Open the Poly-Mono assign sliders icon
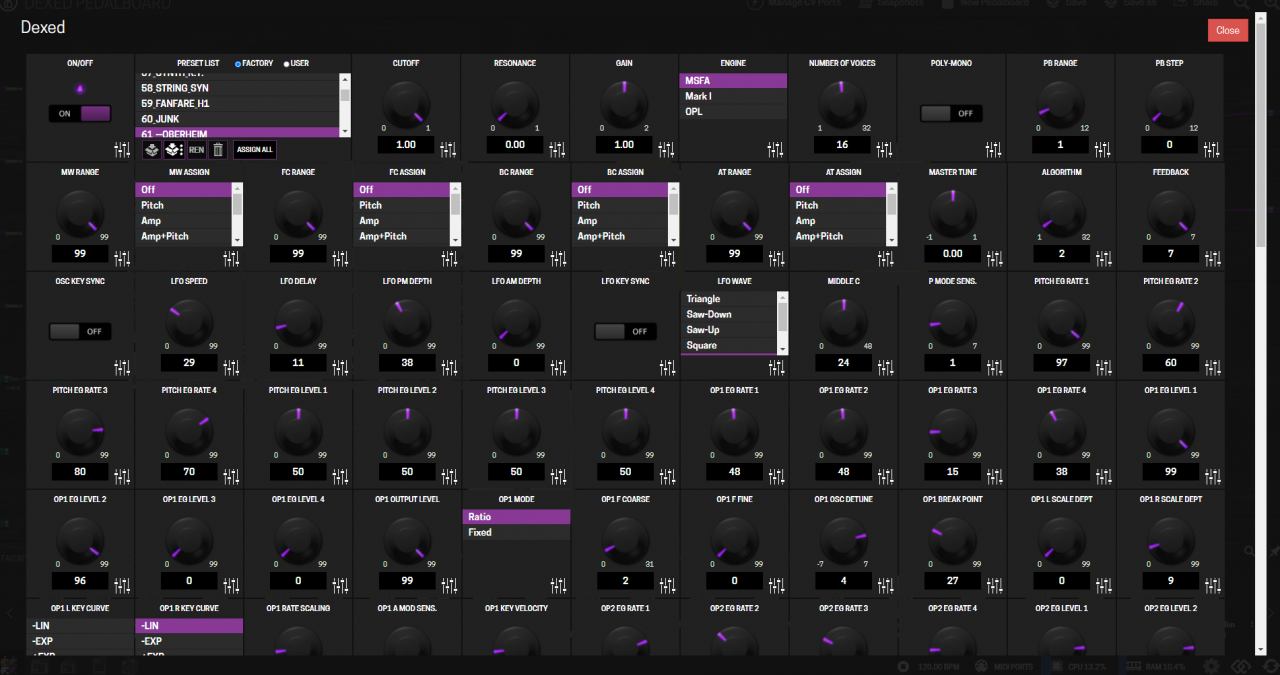 coord(994,150)
